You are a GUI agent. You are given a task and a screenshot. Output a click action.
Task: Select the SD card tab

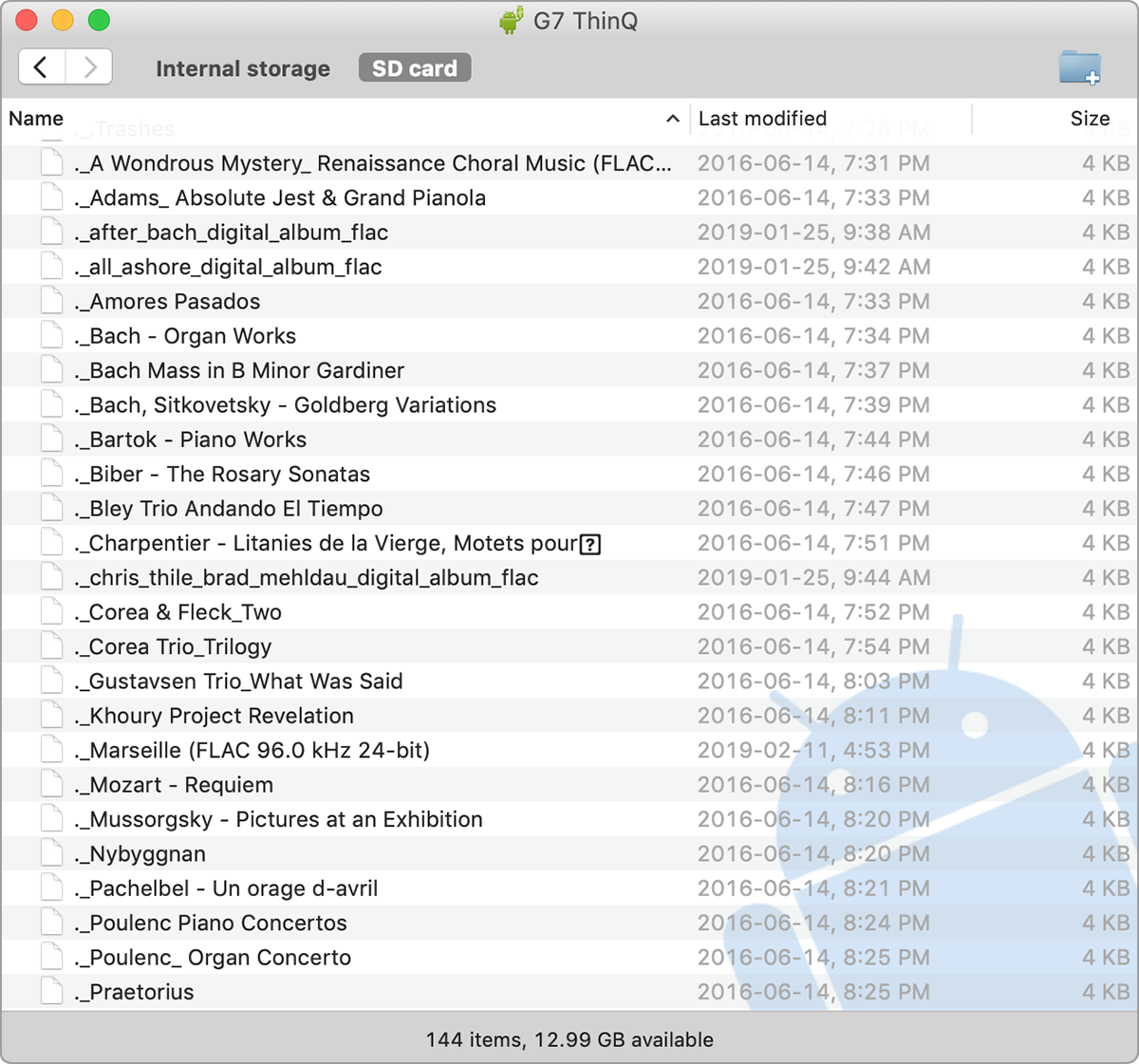415,68
